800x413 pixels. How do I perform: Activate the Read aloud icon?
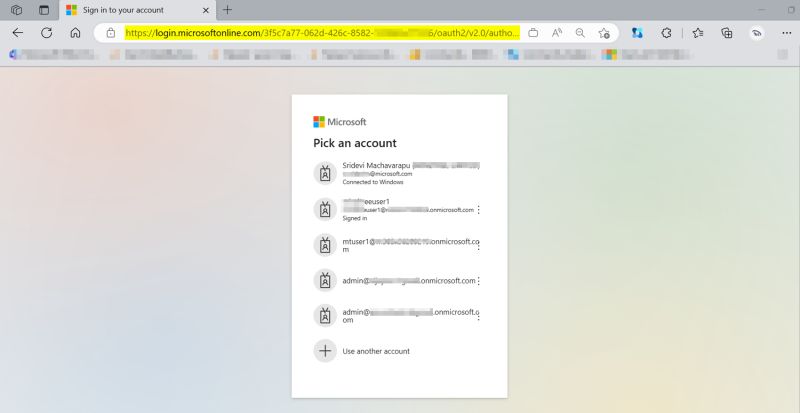pos(557,33)
